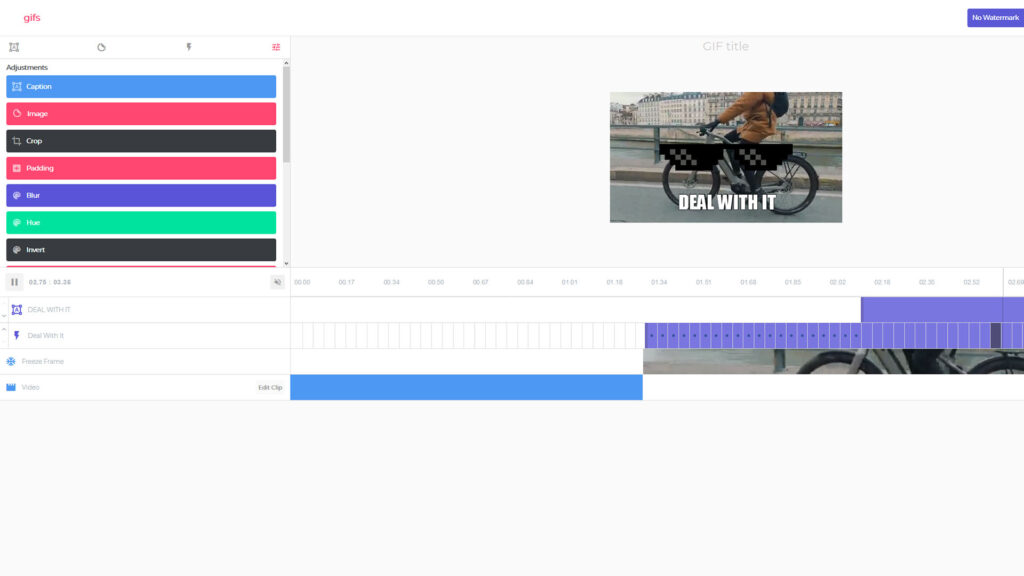
Task: Select the Padding adjustment
Action: point(141,168)
